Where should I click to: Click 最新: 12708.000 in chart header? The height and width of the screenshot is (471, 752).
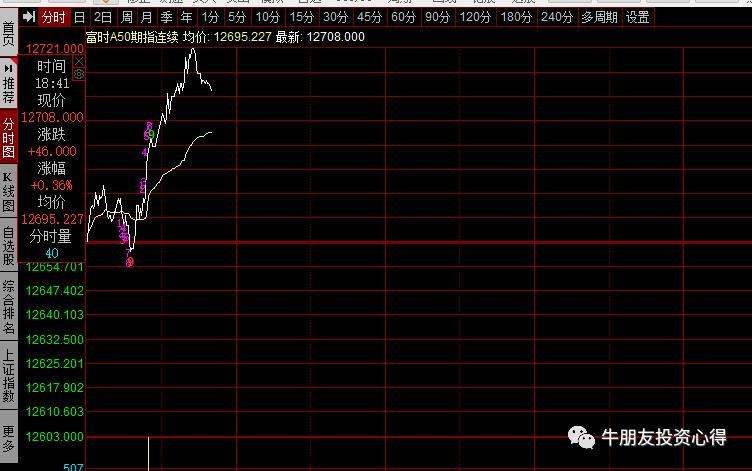320,37
